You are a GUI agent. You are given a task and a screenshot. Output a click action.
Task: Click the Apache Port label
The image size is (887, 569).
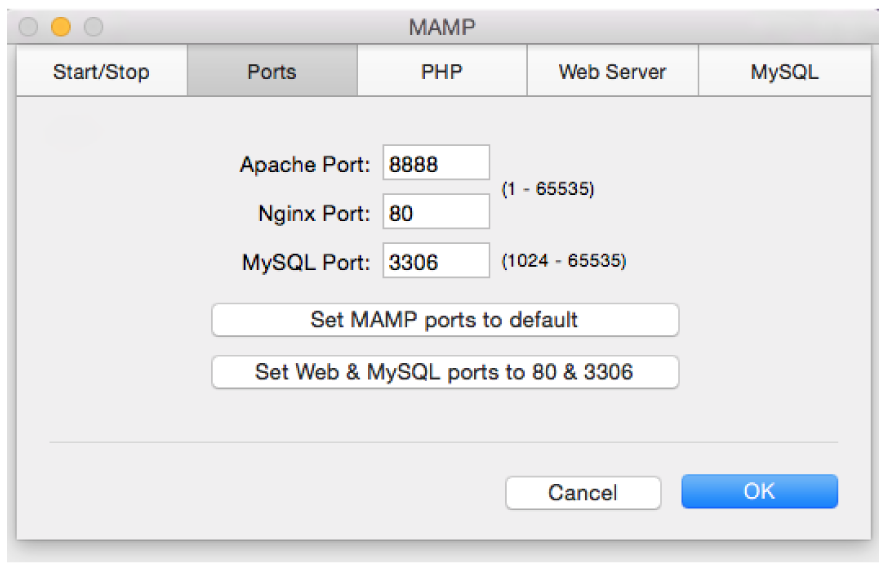click(x=305, y=165)
